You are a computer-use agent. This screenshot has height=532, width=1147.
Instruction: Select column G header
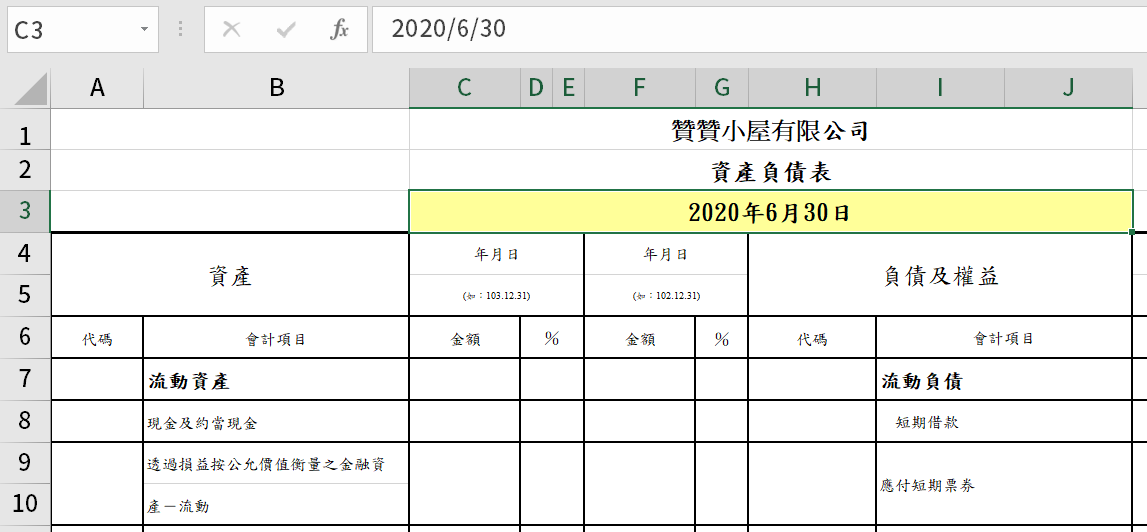tap(722, 89)
